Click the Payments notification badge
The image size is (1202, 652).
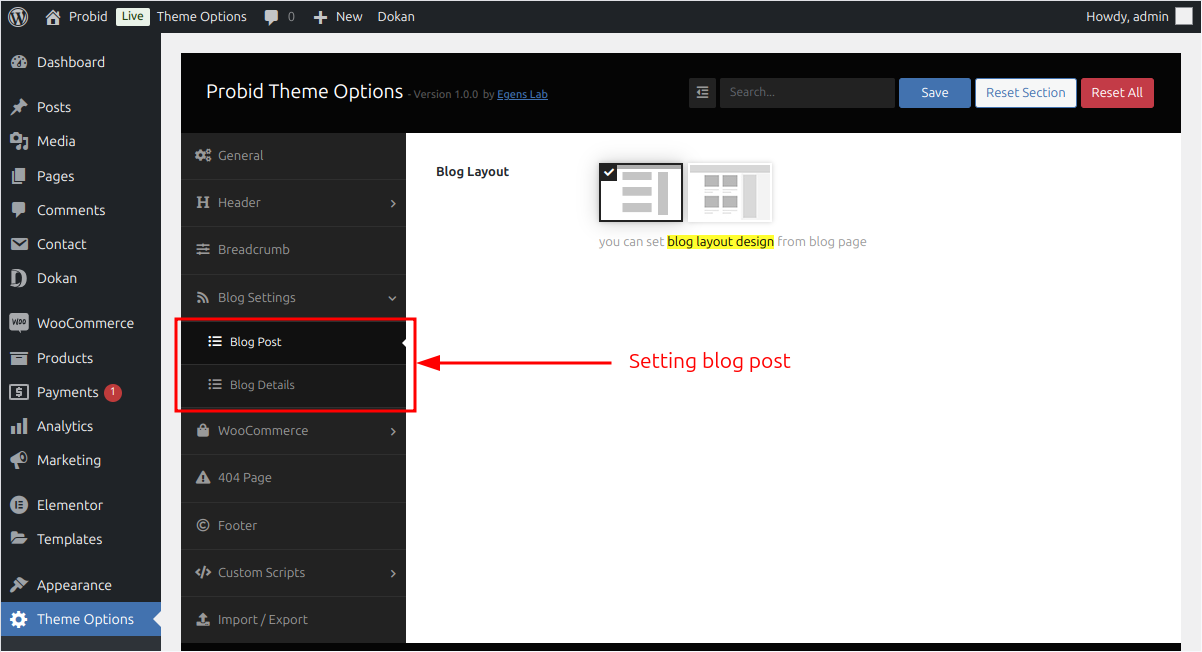click(113, 392)
